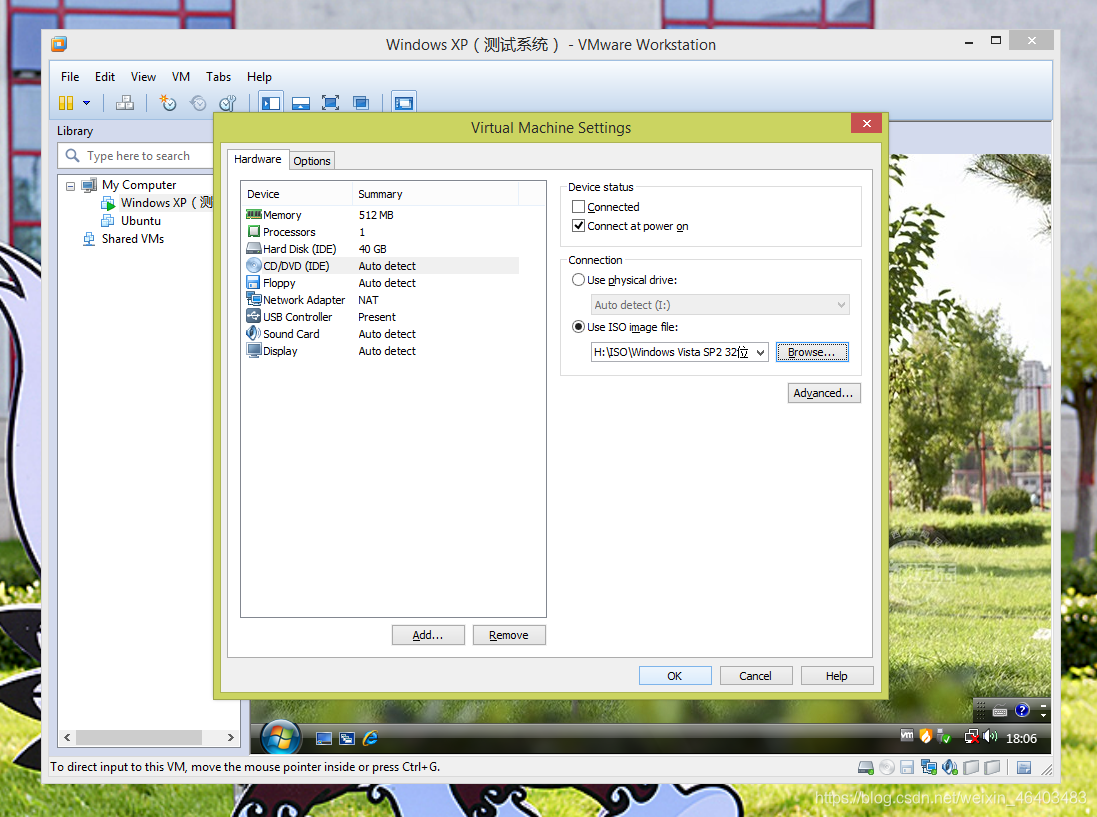Confirm settings with the OK button
Screen dimensions: 1097x817
[675, 676]
